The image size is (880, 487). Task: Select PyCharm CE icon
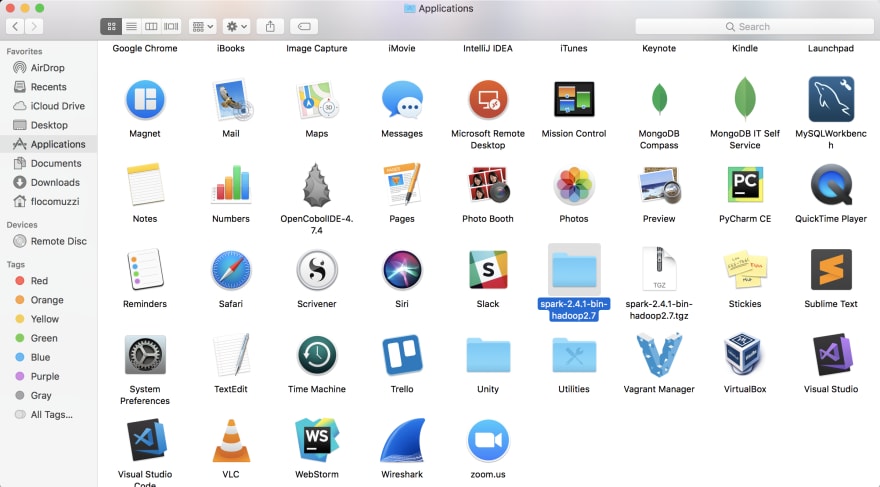[x=745, y=185]
